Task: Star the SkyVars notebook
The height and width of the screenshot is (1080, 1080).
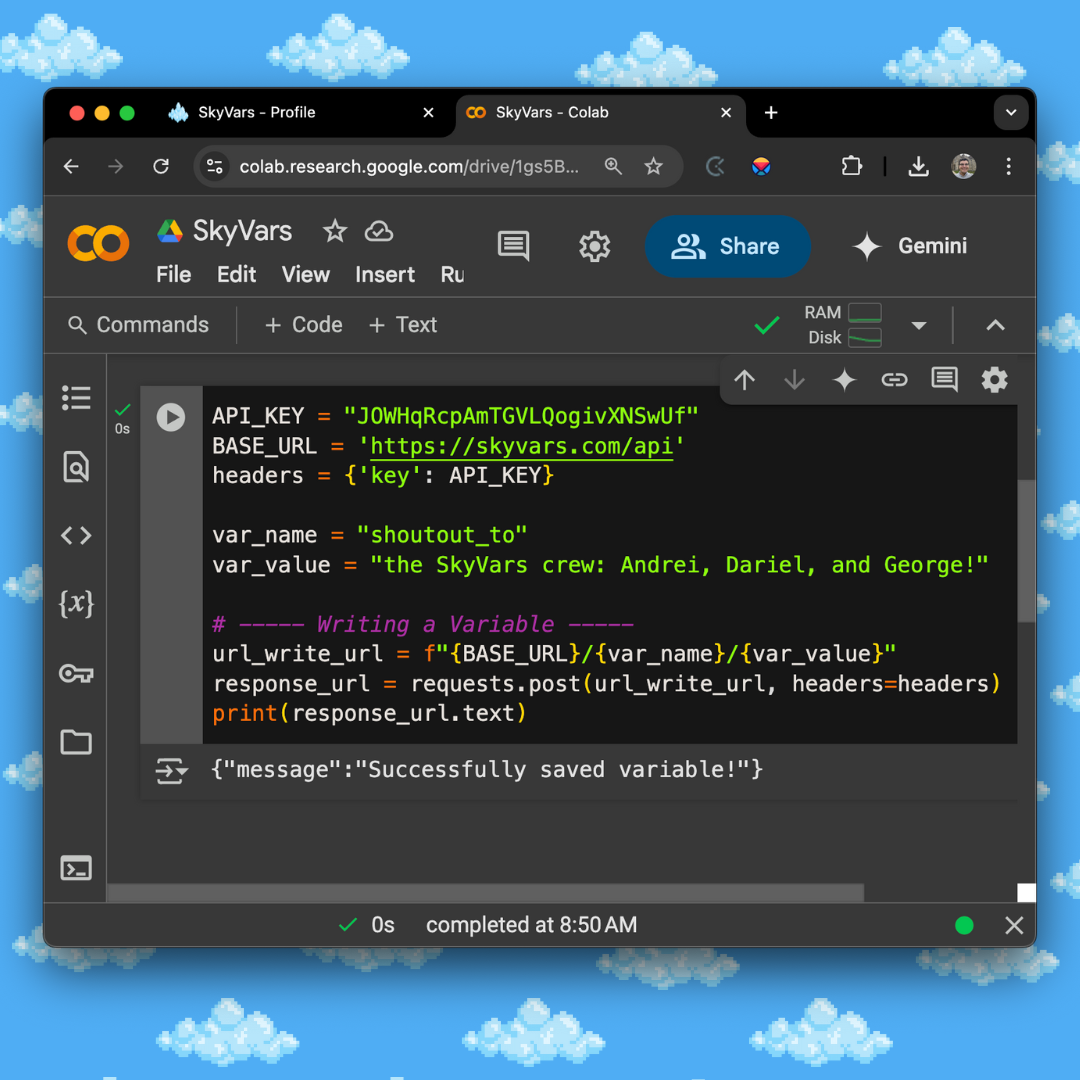Action: tap(335, 231)
